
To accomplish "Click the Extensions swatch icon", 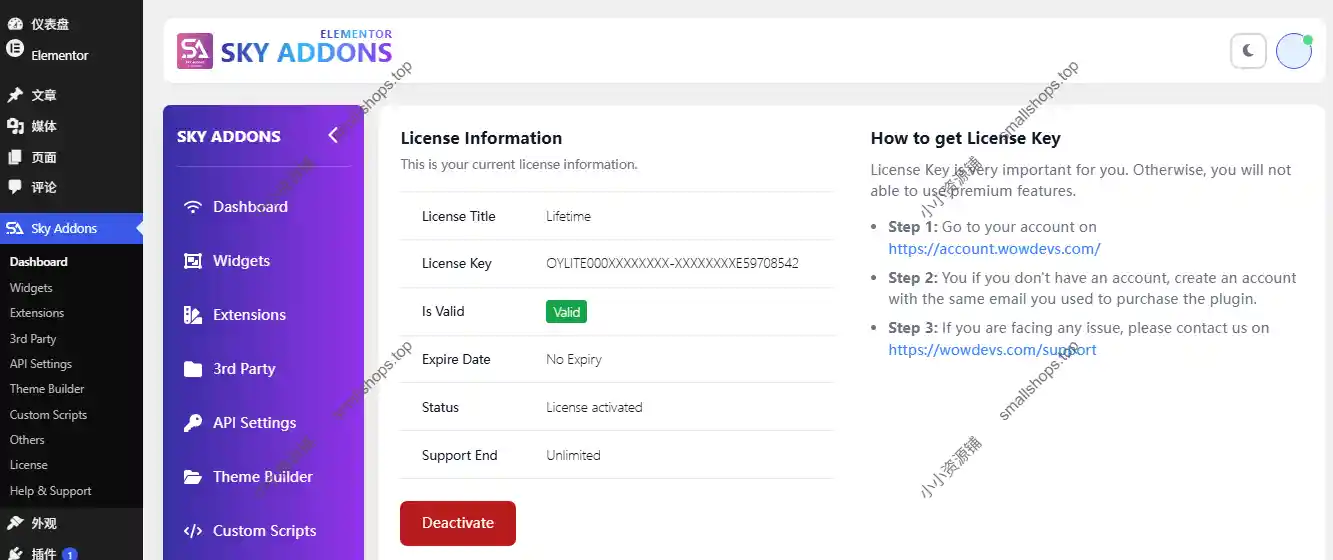I will [193, 315].
